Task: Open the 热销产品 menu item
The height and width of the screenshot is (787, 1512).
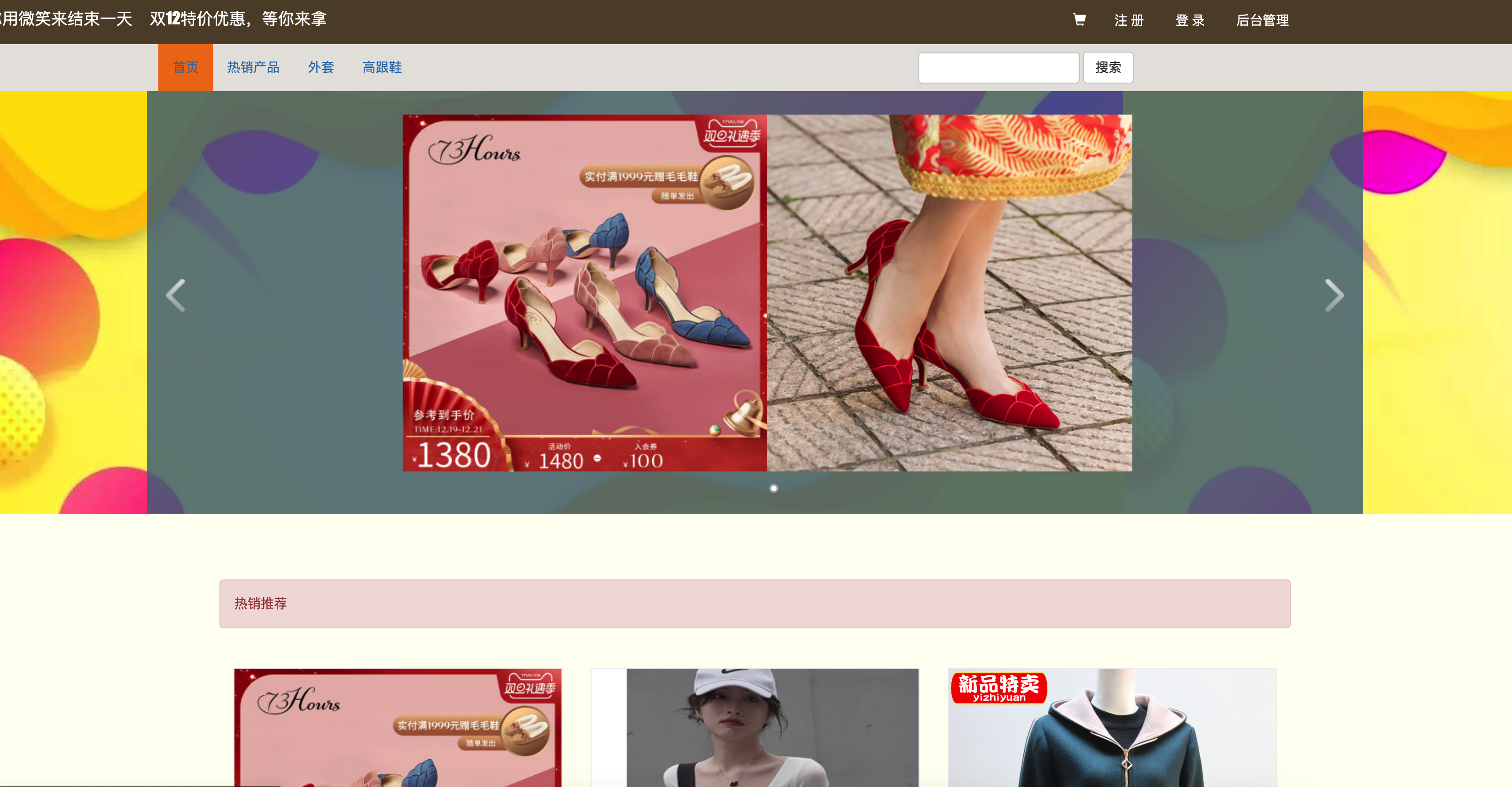Action: coord(253,68)
